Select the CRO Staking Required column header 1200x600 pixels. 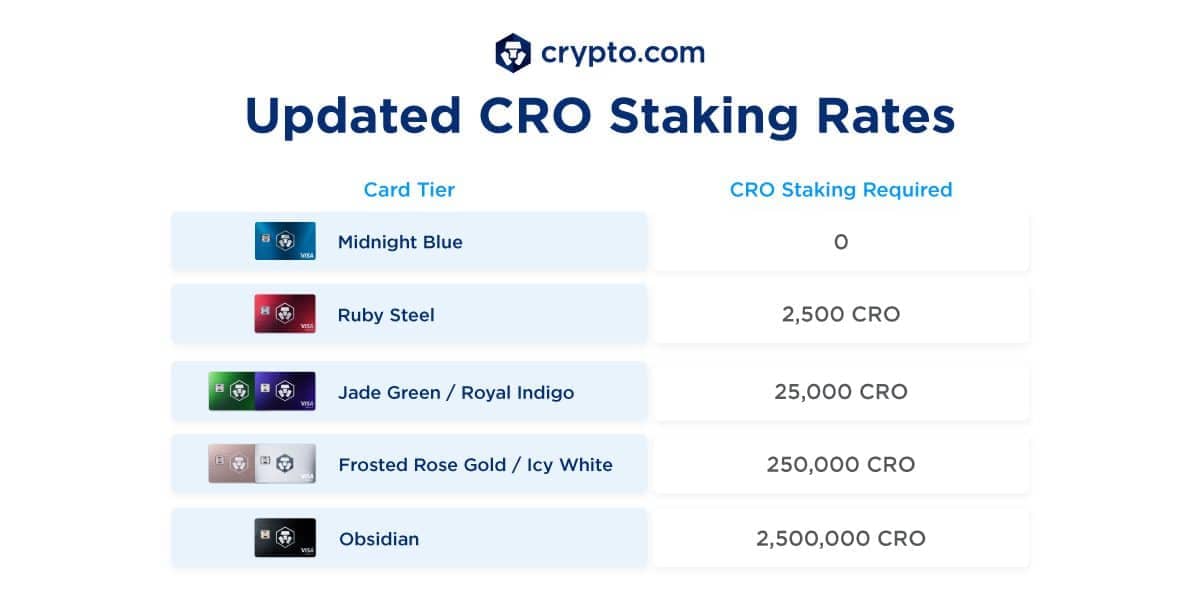pyautogui.click(x=841, y=189)
